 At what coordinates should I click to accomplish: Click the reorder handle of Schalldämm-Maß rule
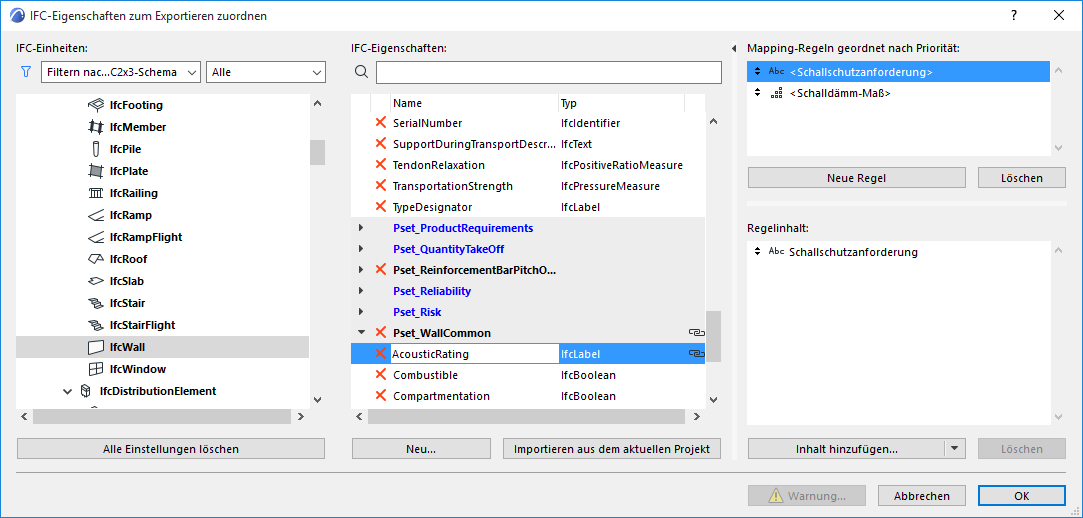coord(758,93)
